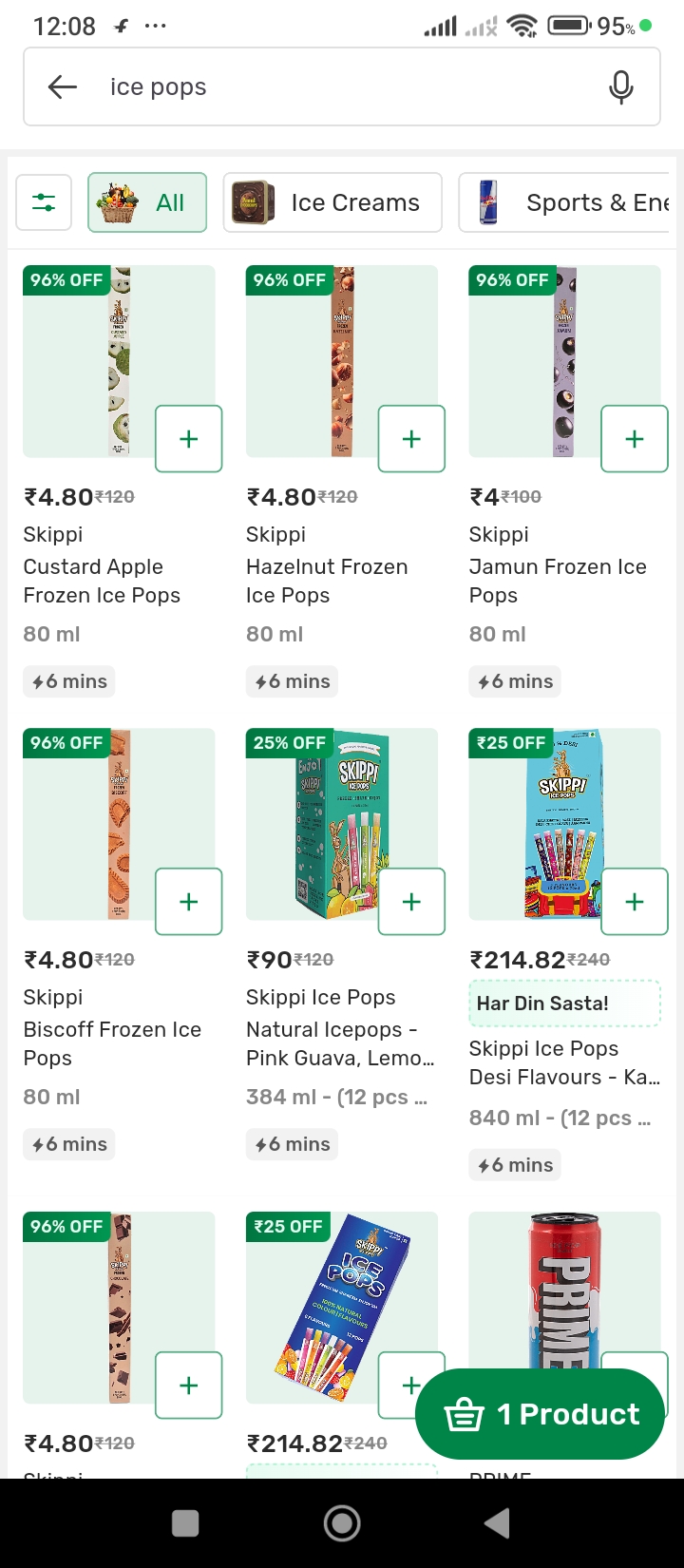
Task: Add Natural Icepops Pink Guava pack to cart
Action: point(411,902)
